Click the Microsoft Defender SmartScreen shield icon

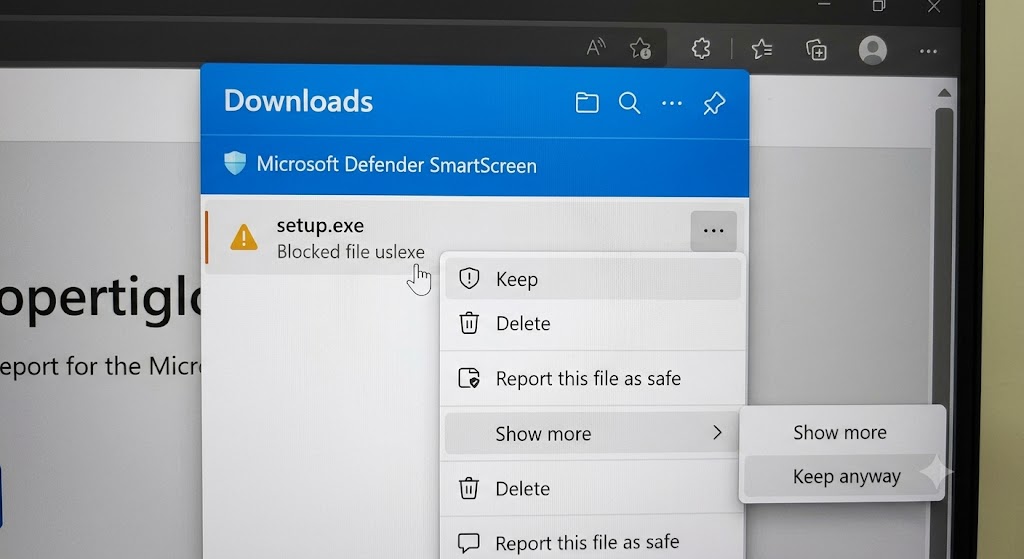pyautogui.click(x=235, y=163)
